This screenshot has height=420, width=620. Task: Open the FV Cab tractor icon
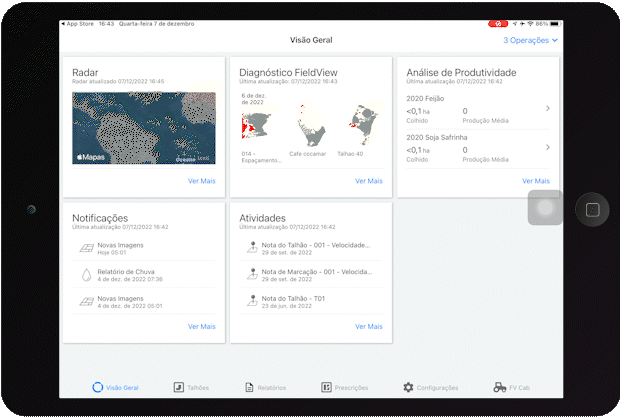[498, 387]
